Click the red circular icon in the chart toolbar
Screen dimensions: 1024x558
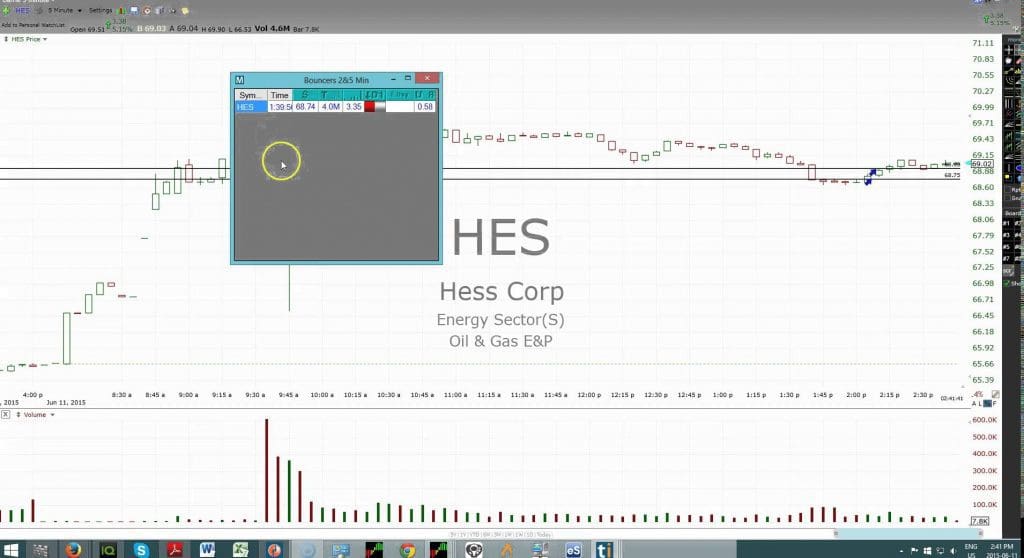pyautogui.click(x=147, y=11)
